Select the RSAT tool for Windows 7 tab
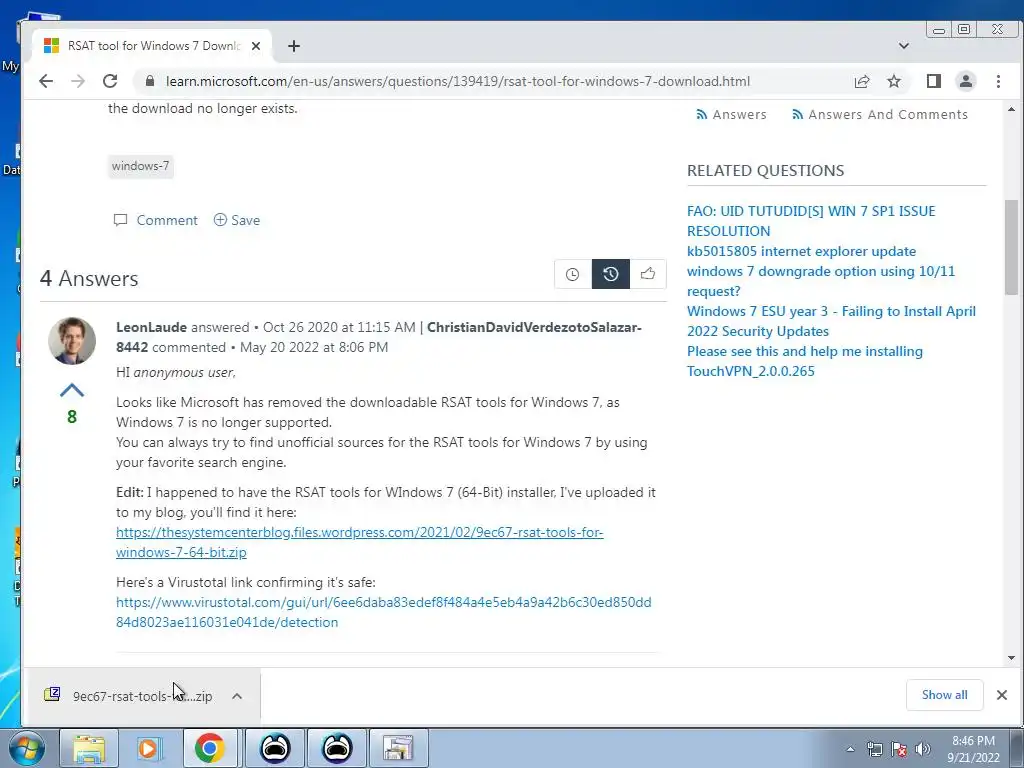The height and width of the screenshot is (768, 1024). click(152, 46)
